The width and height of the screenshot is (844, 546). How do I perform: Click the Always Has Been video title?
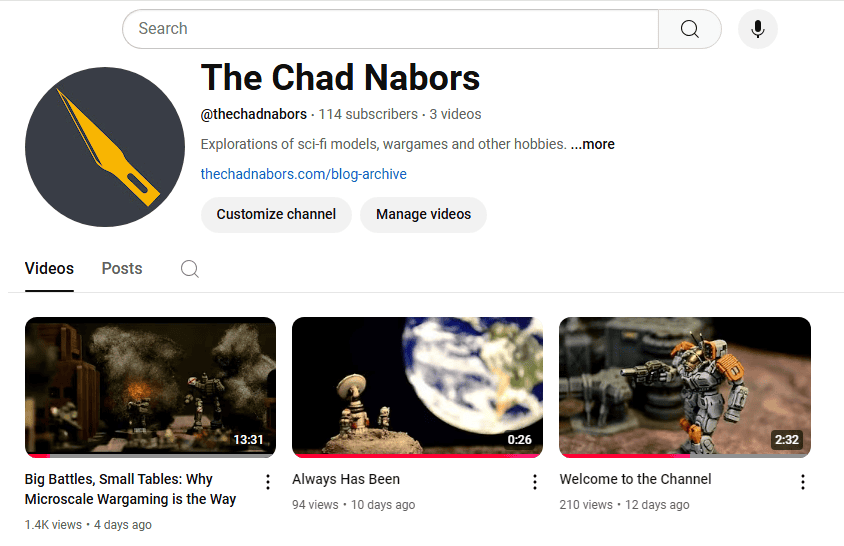click(x=346, y=479)
